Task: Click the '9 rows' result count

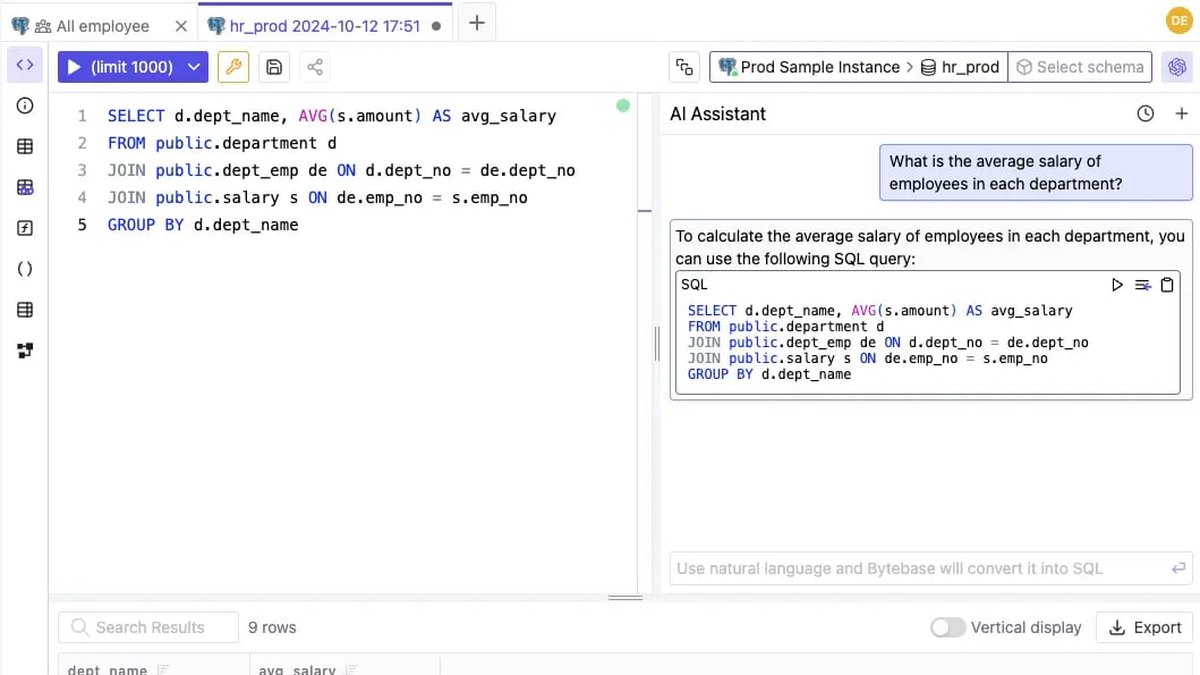Action: tap(272, 627)
